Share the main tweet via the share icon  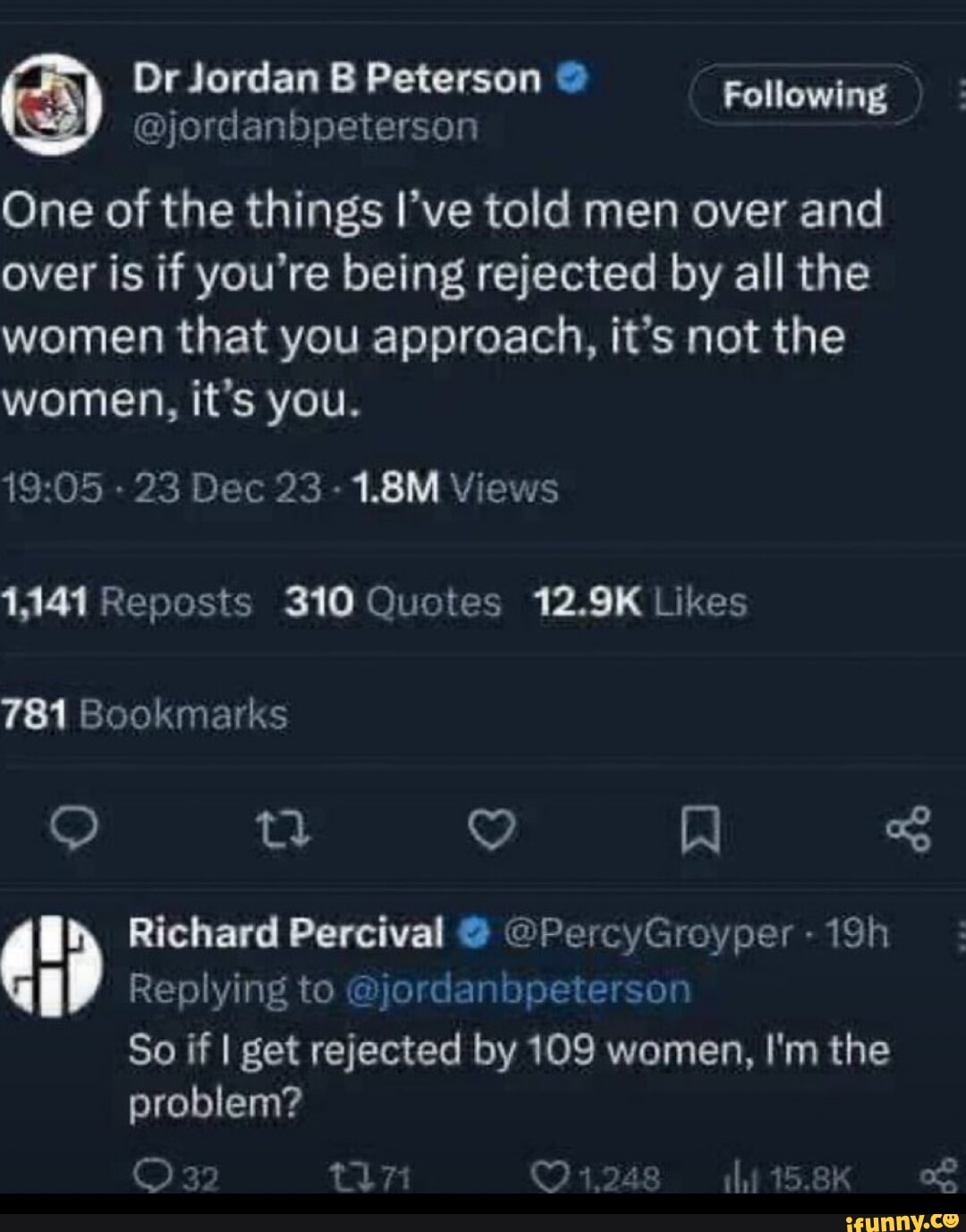coord(909,830)
